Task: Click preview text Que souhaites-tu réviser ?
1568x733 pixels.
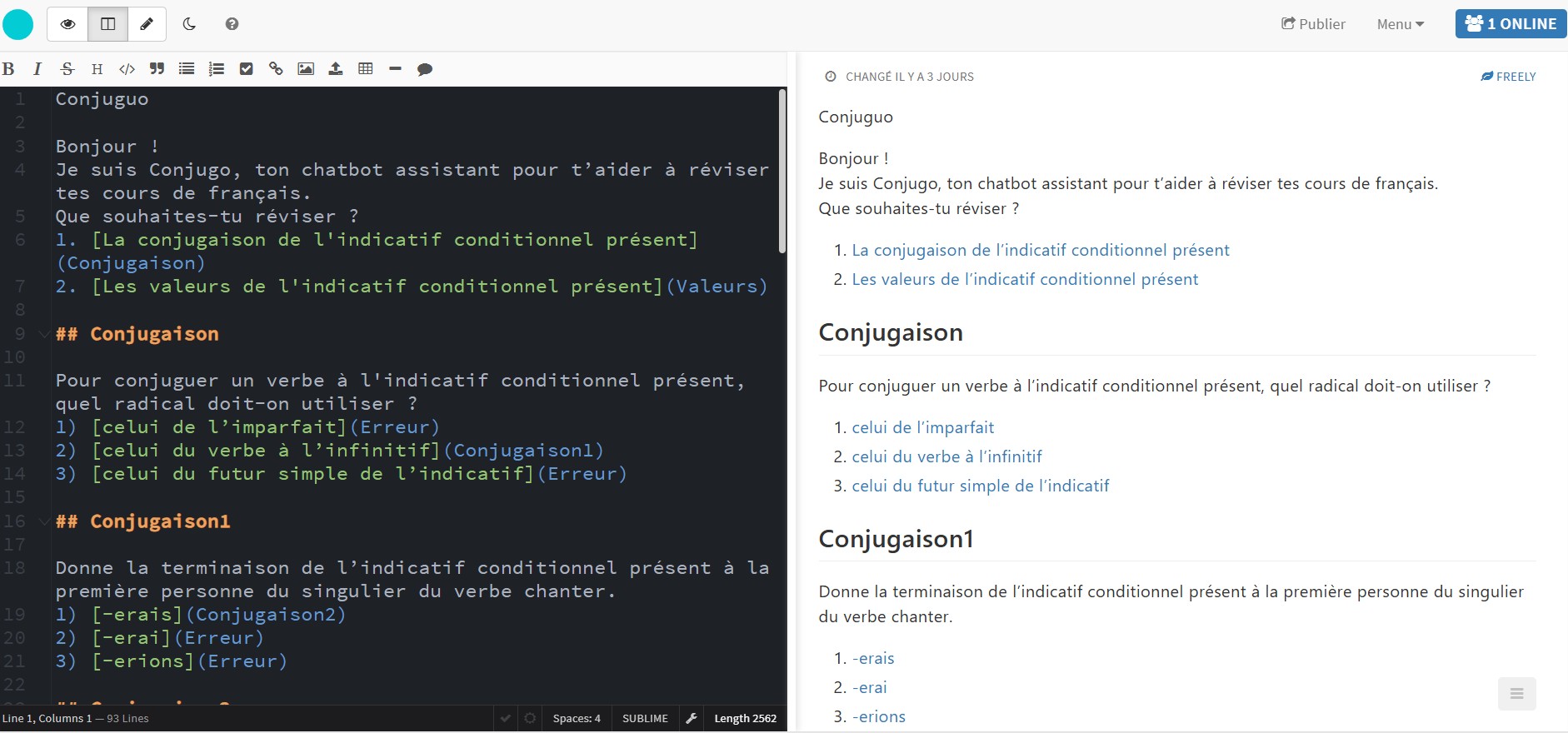Action: tap(918, 208)
